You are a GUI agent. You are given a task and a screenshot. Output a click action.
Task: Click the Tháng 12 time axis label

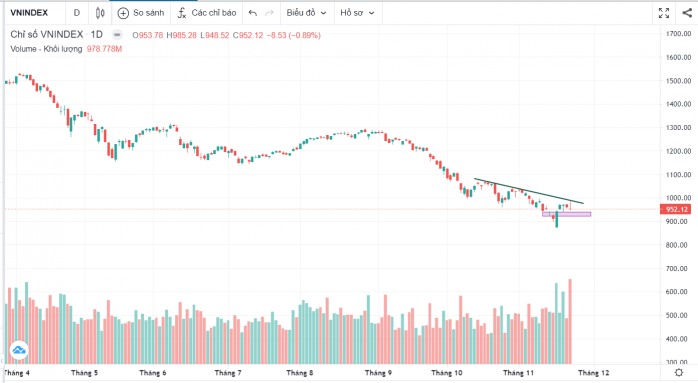pyautogui.click(x=593, y=373)
